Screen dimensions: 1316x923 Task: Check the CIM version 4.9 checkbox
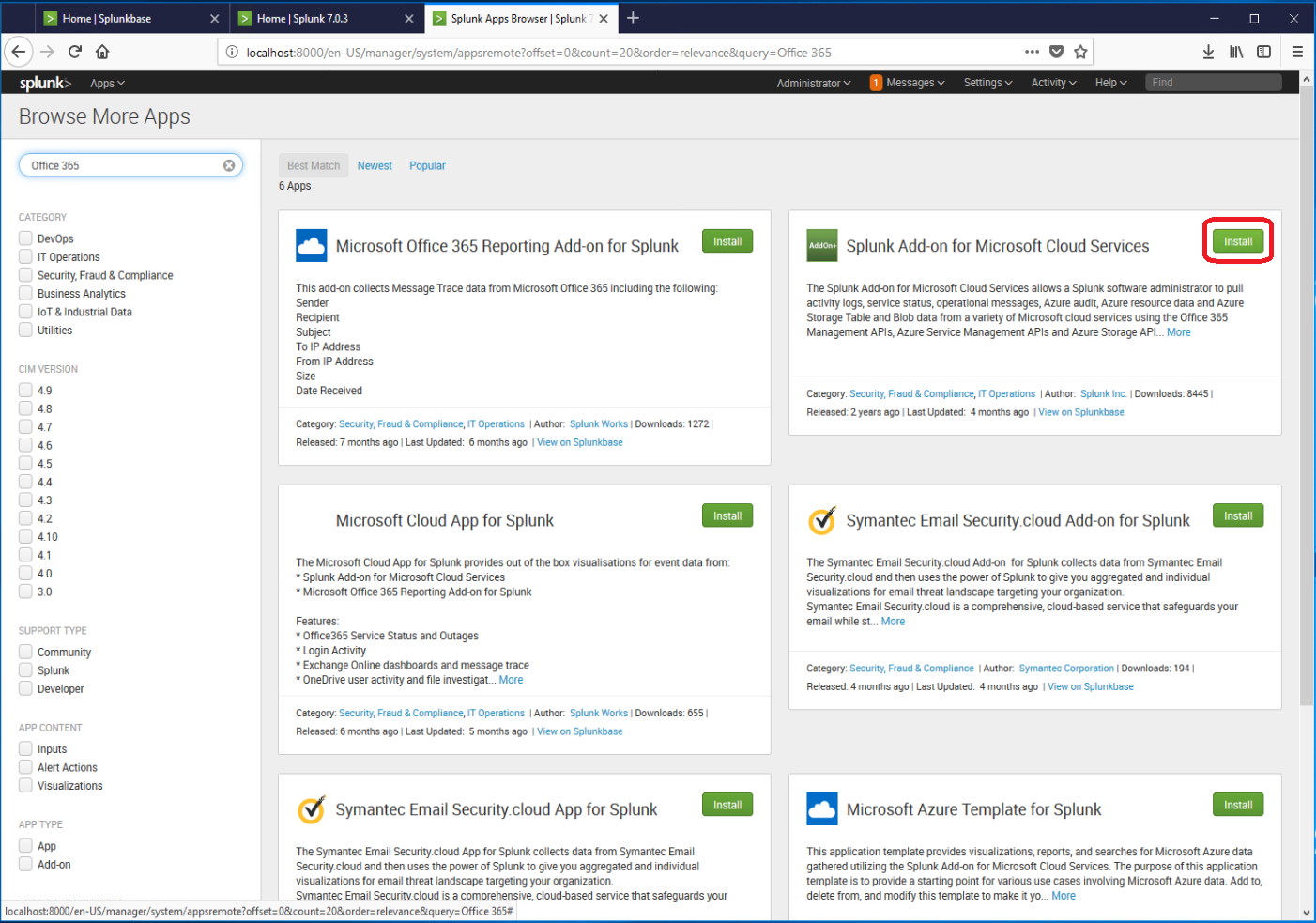point(24,390)
